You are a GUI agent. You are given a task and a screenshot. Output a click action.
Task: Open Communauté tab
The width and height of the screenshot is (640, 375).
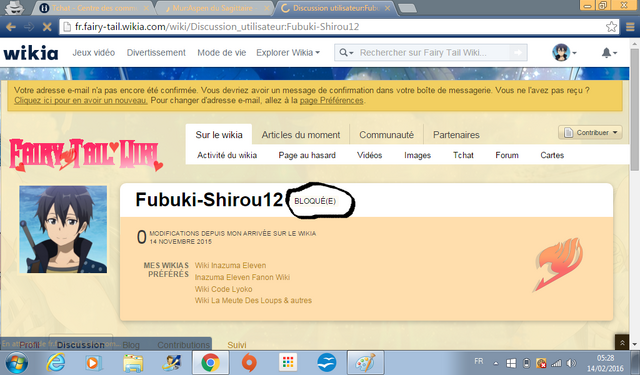(x=386, y=135)
